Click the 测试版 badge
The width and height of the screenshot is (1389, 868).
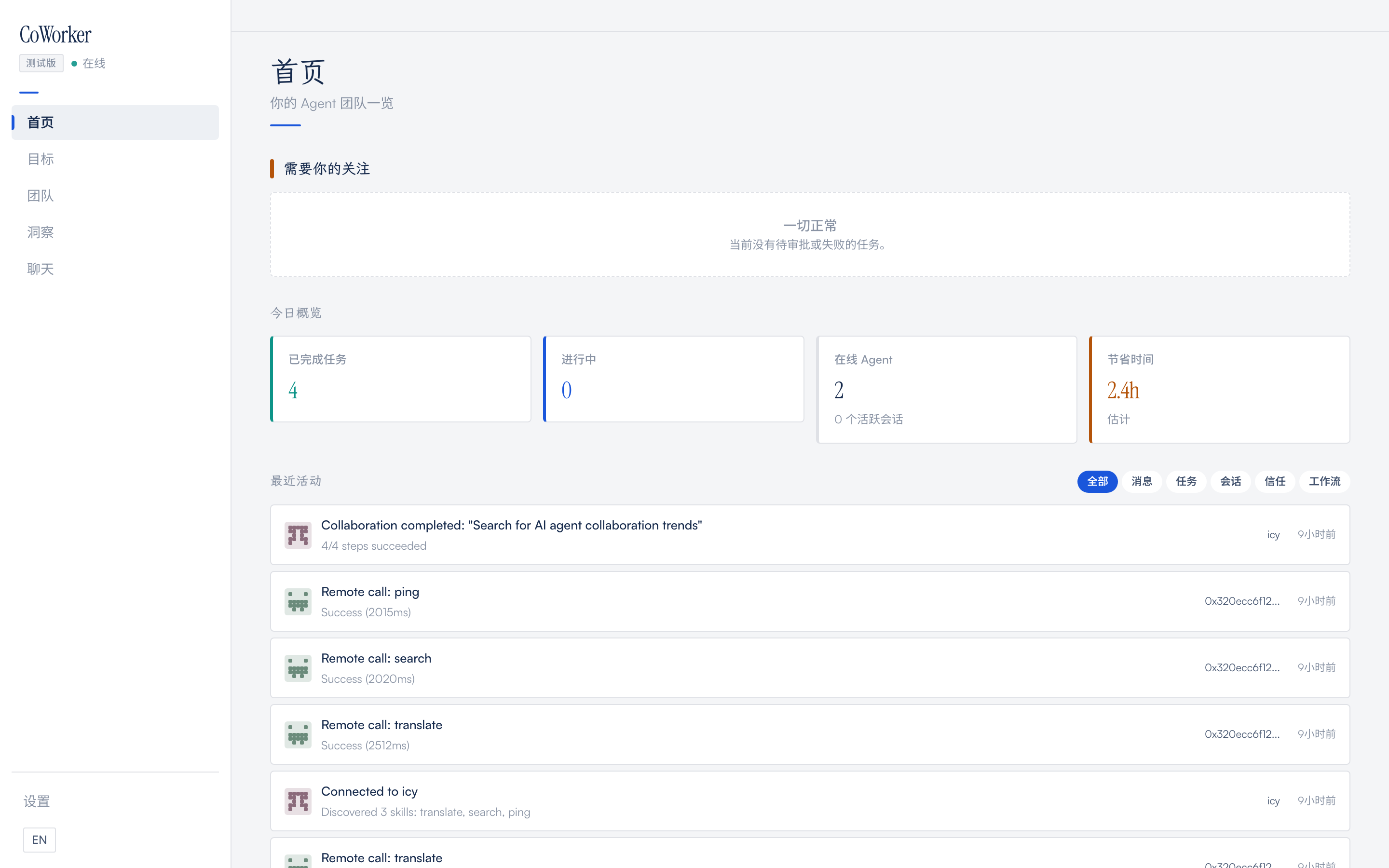pos(41,63)
